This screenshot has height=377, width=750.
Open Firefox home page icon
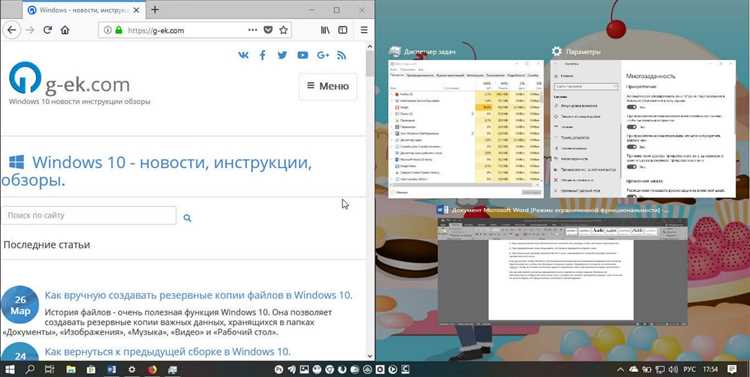click(65, 30)
